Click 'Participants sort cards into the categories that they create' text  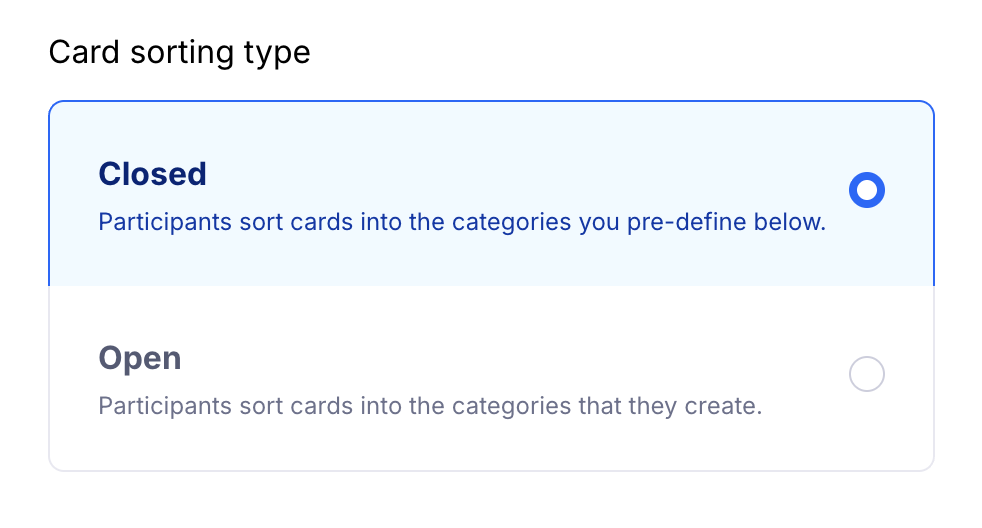coord(430,407)
